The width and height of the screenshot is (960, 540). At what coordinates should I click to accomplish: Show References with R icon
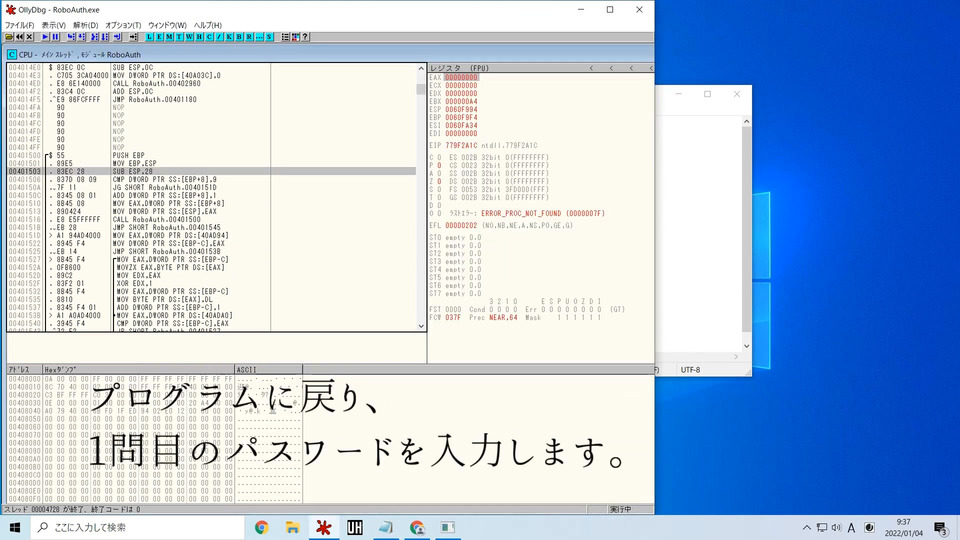click(x=249, y=37)
